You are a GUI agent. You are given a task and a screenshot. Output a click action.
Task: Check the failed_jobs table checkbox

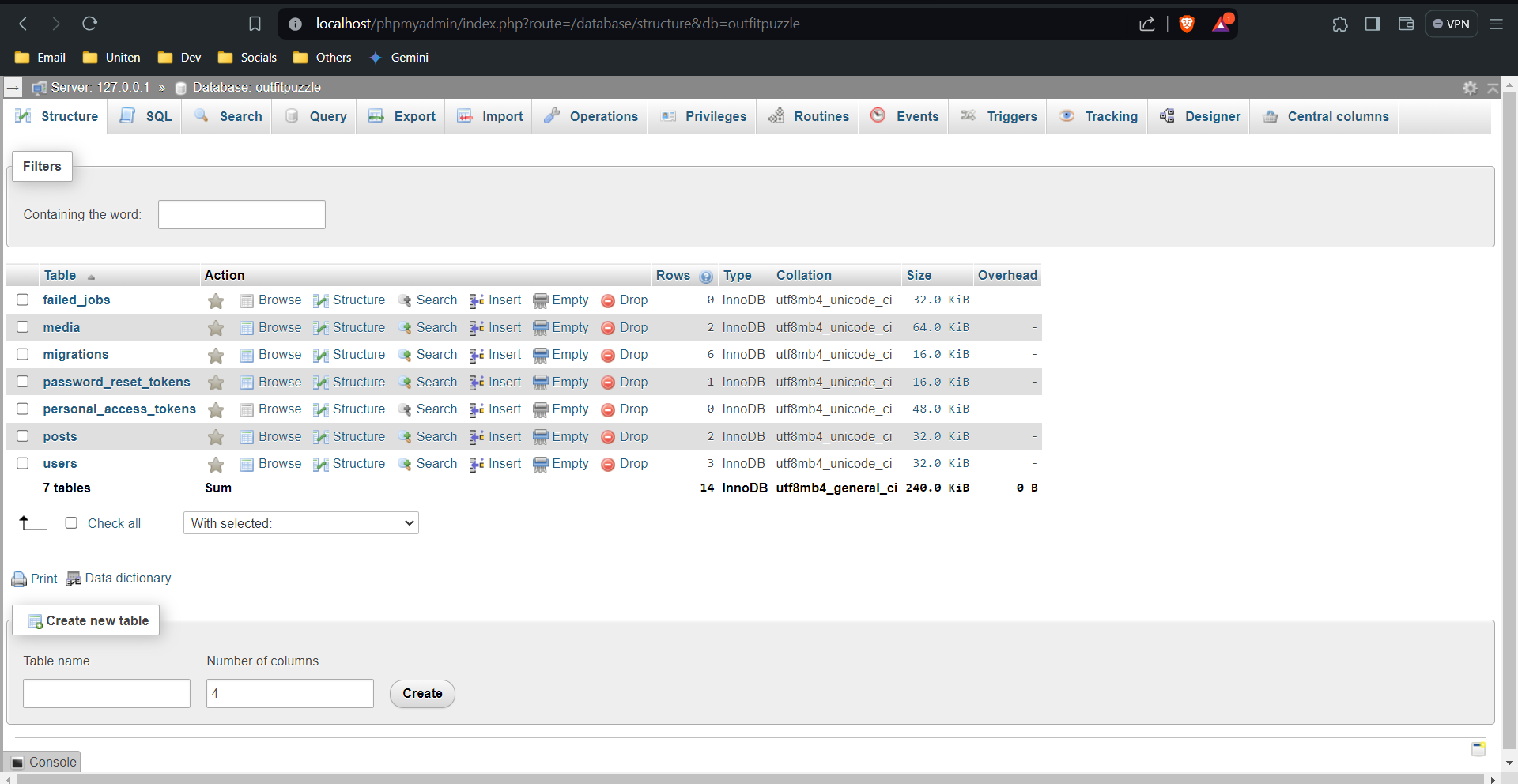[23, 300]
